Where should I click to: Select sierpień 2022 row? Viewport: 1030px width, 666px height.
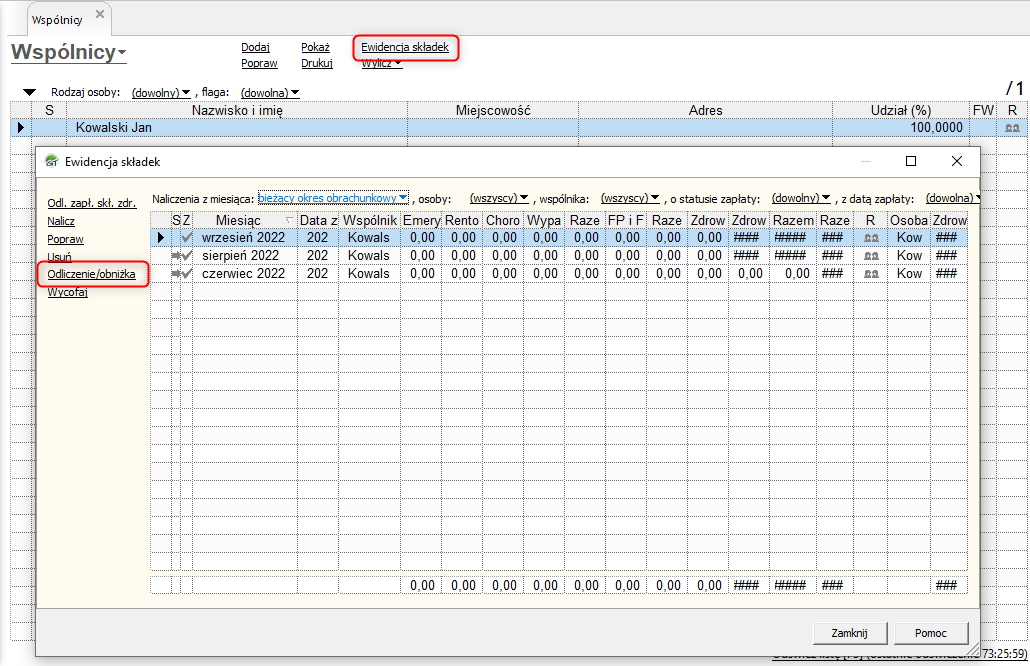[x=559, y=255]
